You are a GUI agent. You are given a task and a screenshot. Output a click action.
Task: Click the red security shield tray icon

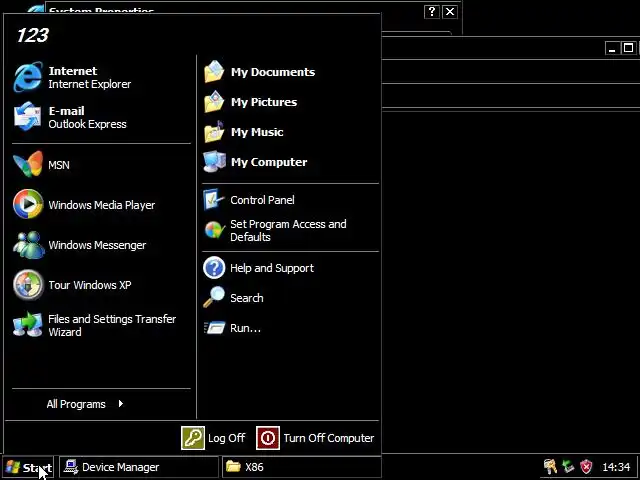[x=586, y=467]
